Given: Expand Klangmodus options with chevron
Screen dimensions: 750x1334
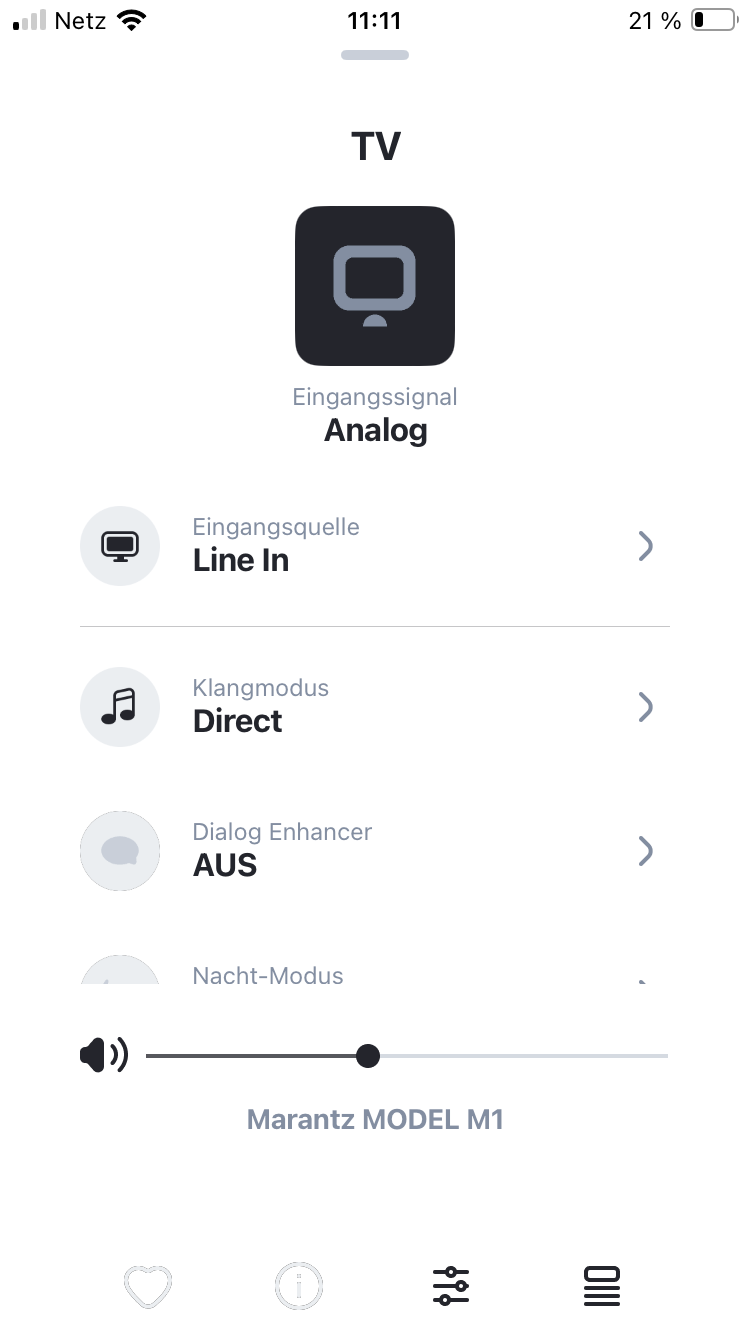Looking at the screenshot, I should 646,707.
